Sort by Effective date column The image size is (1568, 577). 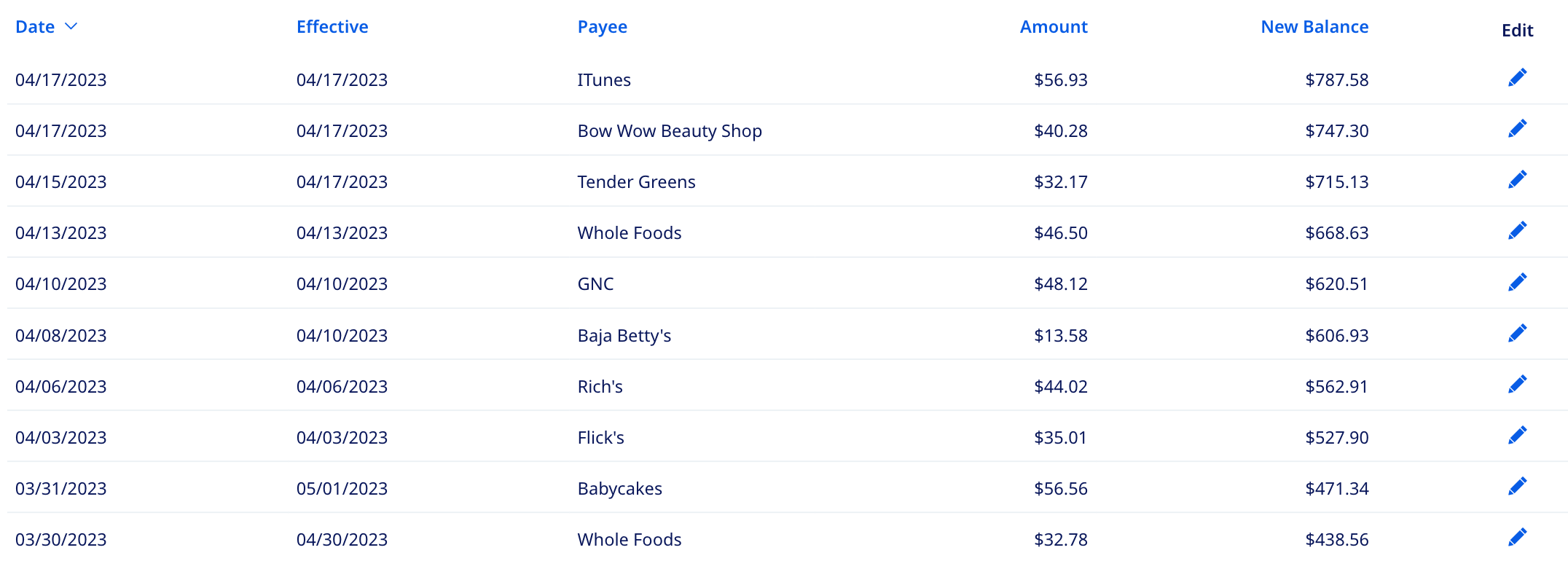point(332,26)
